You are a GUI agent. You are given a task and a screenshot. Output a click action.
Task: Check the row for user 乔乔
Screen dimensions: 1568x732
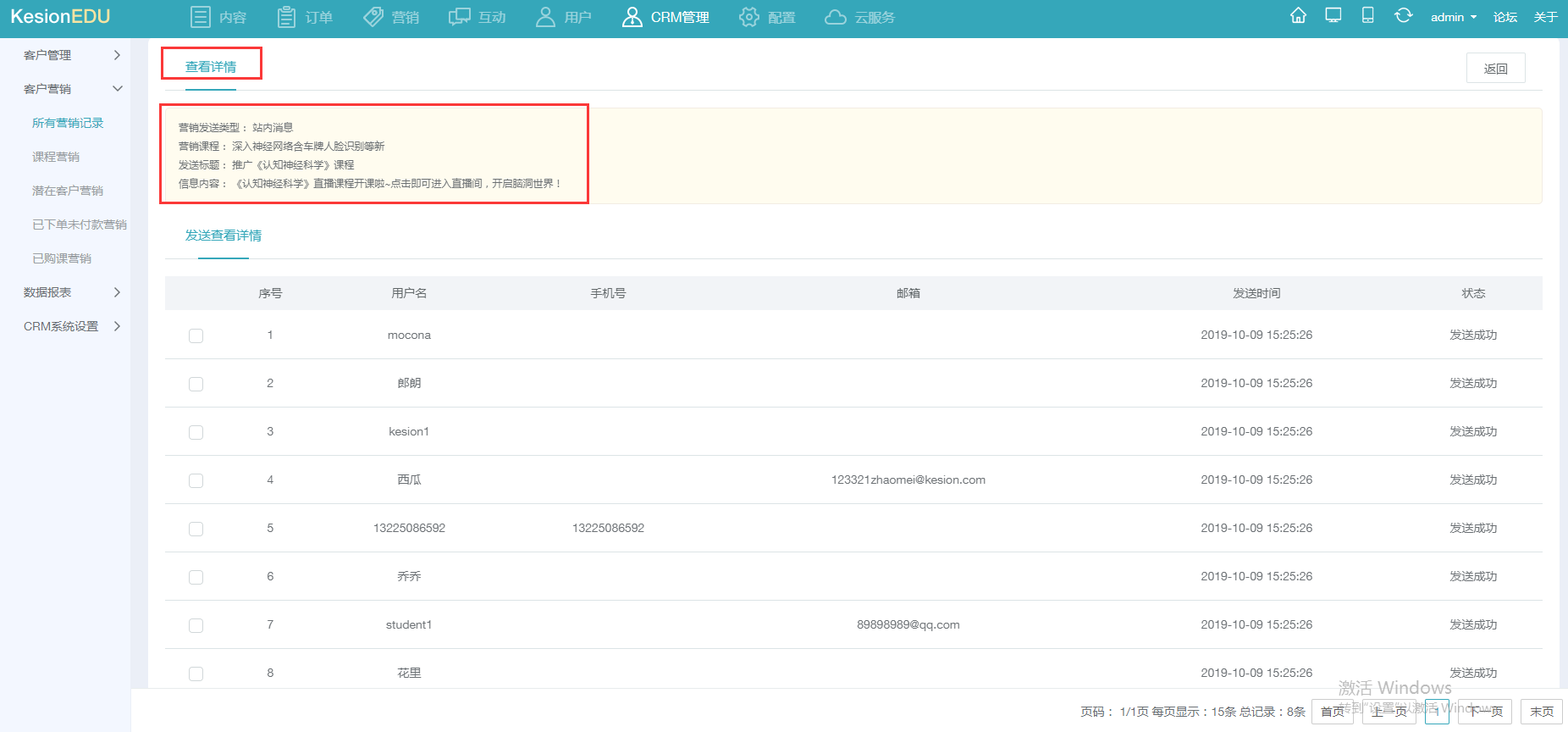[x=196, y=577]
